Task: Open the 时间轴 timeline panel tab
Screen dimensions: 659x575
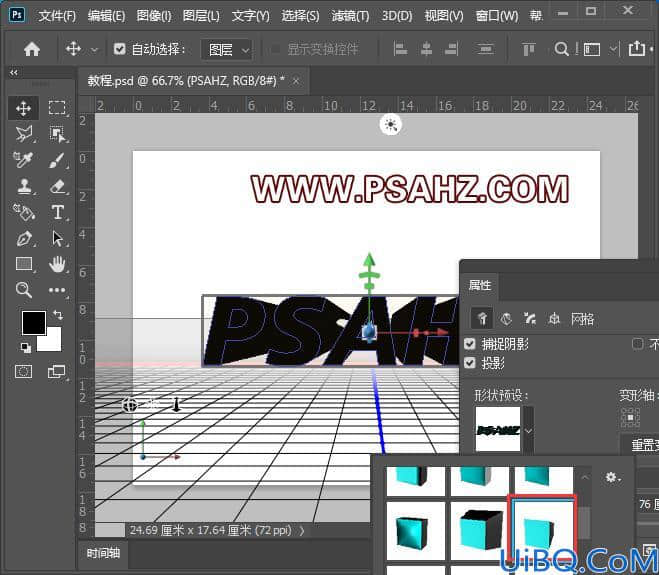Action: (103, 553)
